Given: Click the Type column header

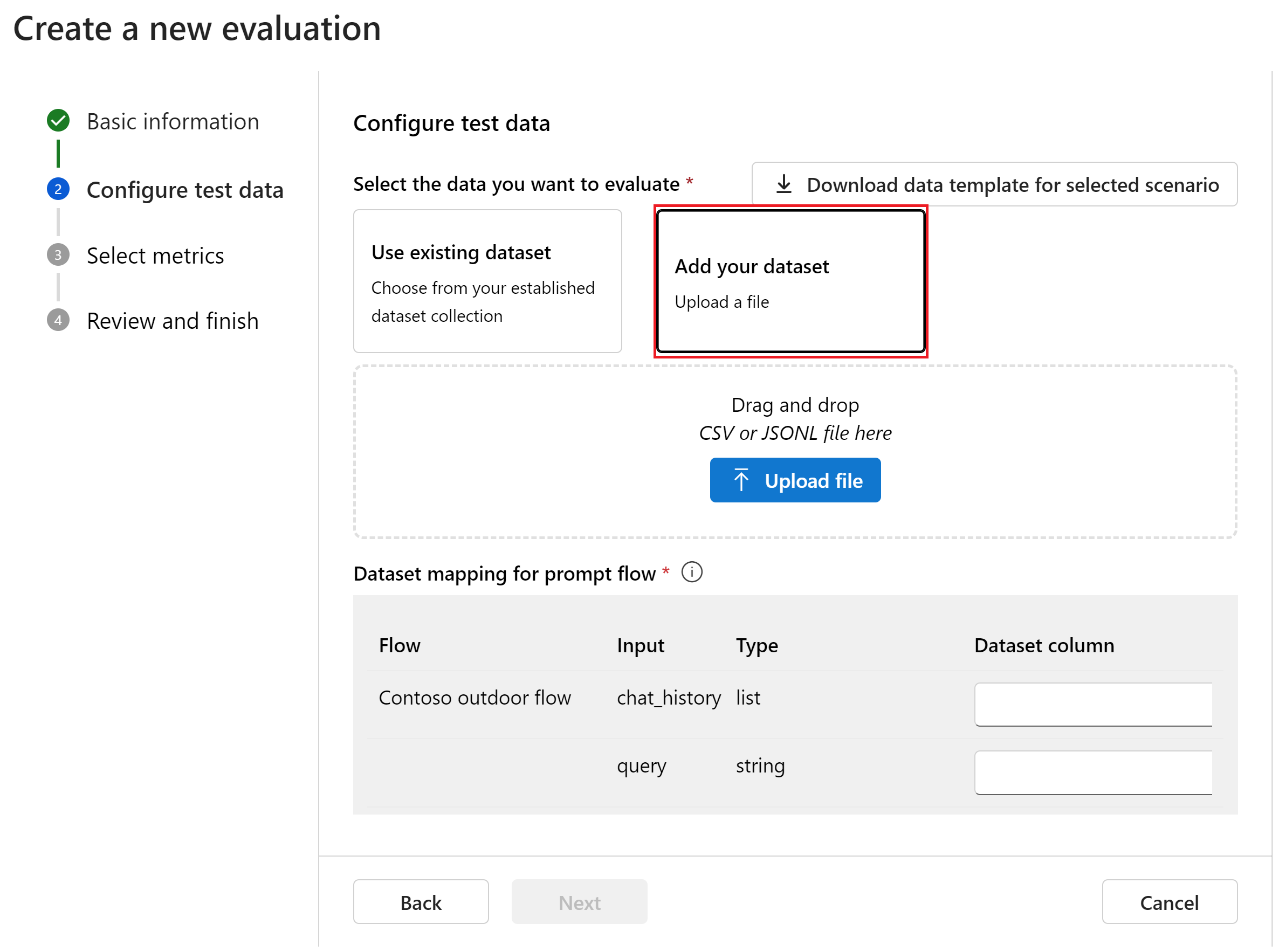Looking at the screenshot, I should 757,645.
